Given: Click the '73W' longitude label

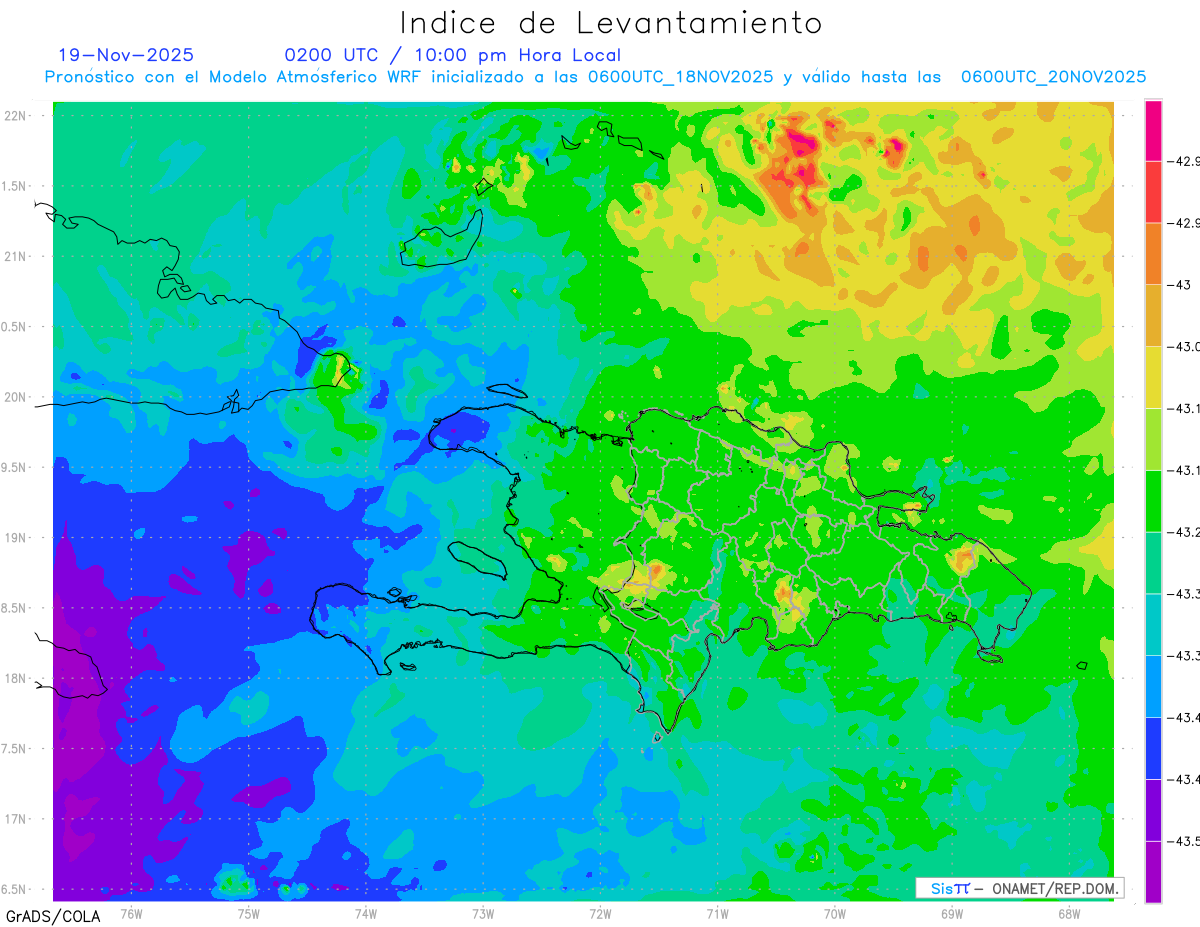Looking at the screenshot, I should pos(483,913).
